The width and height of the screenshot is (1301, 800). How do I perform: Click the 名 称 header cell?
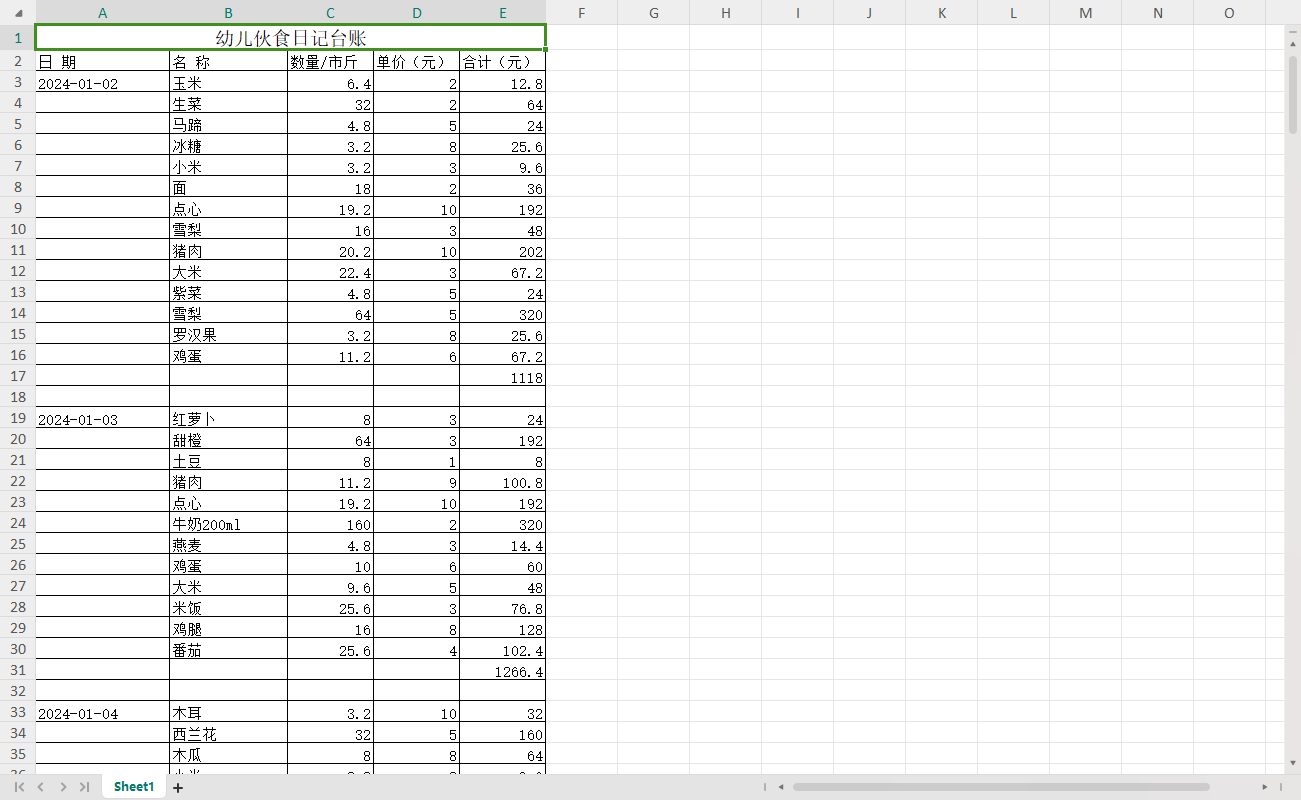click(x=229, y=61)
